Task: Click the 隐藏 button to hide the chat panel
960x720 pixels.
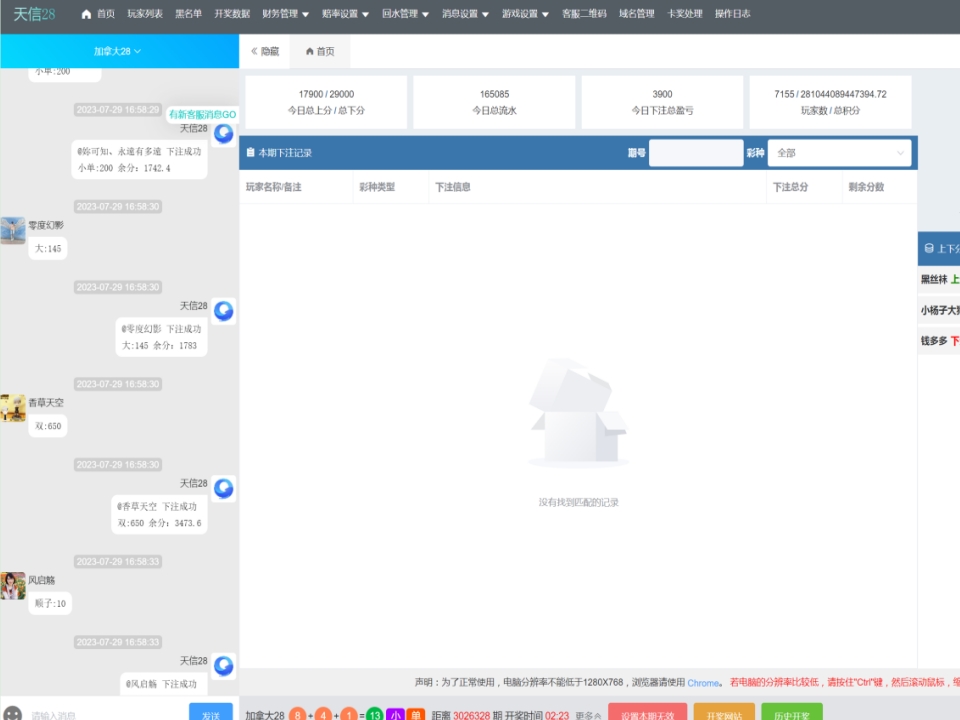Action: [265, 51]
